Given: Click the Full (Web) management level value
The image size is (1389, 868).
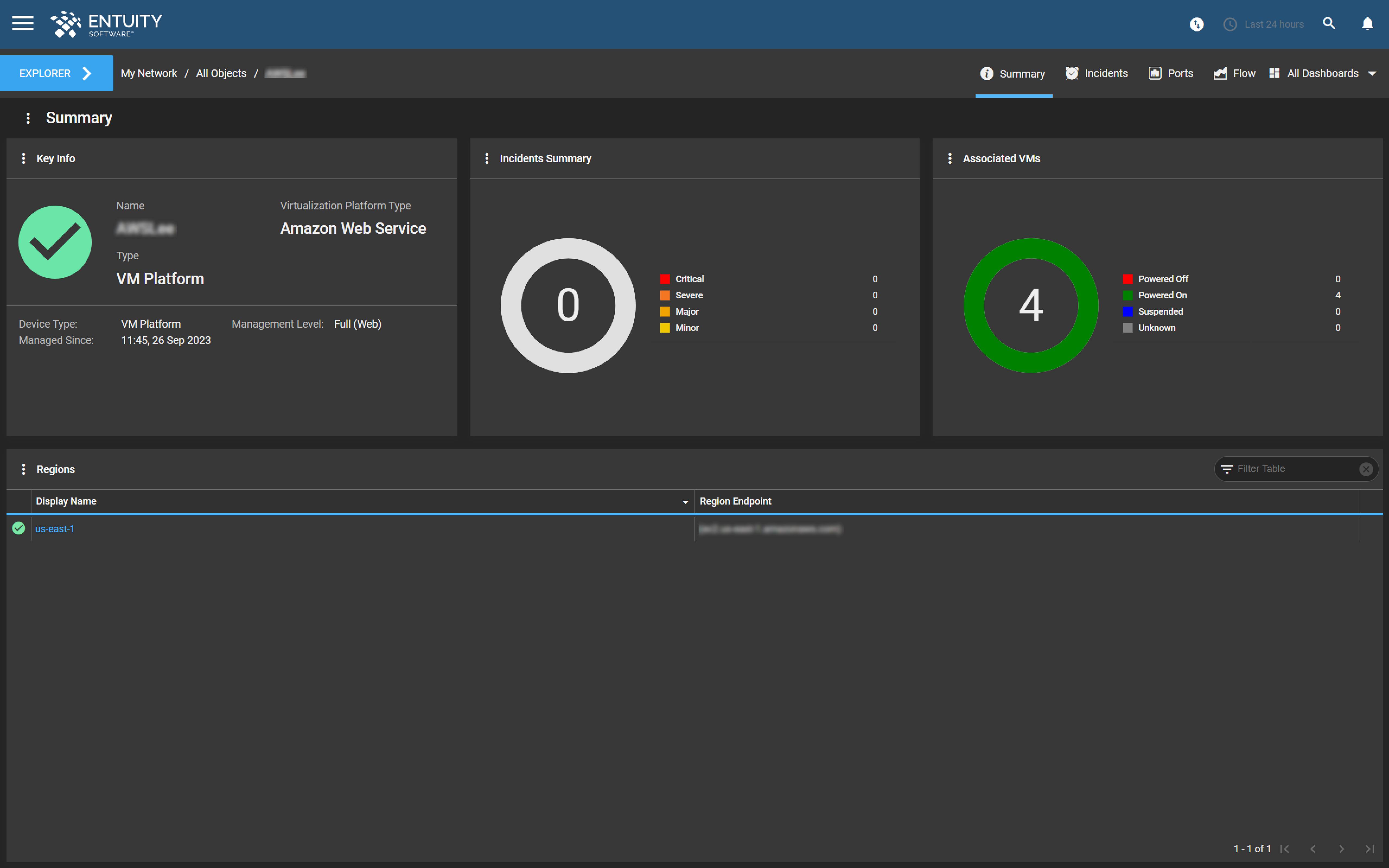Looking at the screenshot, I should pyautogui.click(x=358, y=324).
